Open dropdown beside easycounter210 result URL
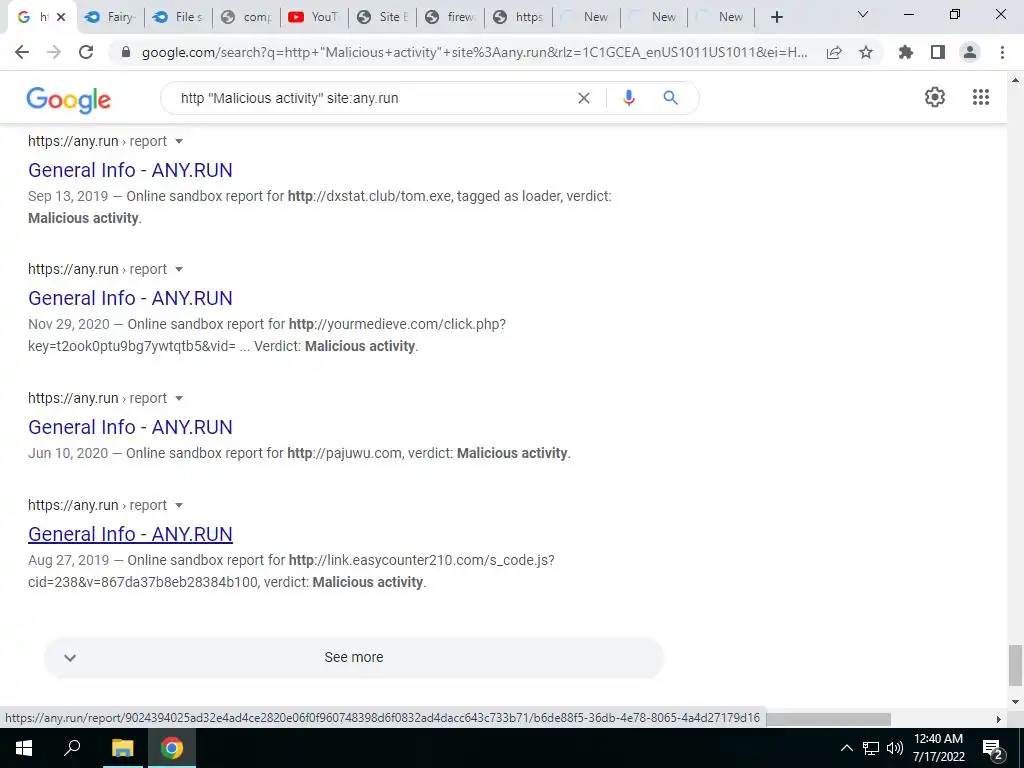This screenshot has height=768, width=1024. point(179,505)
